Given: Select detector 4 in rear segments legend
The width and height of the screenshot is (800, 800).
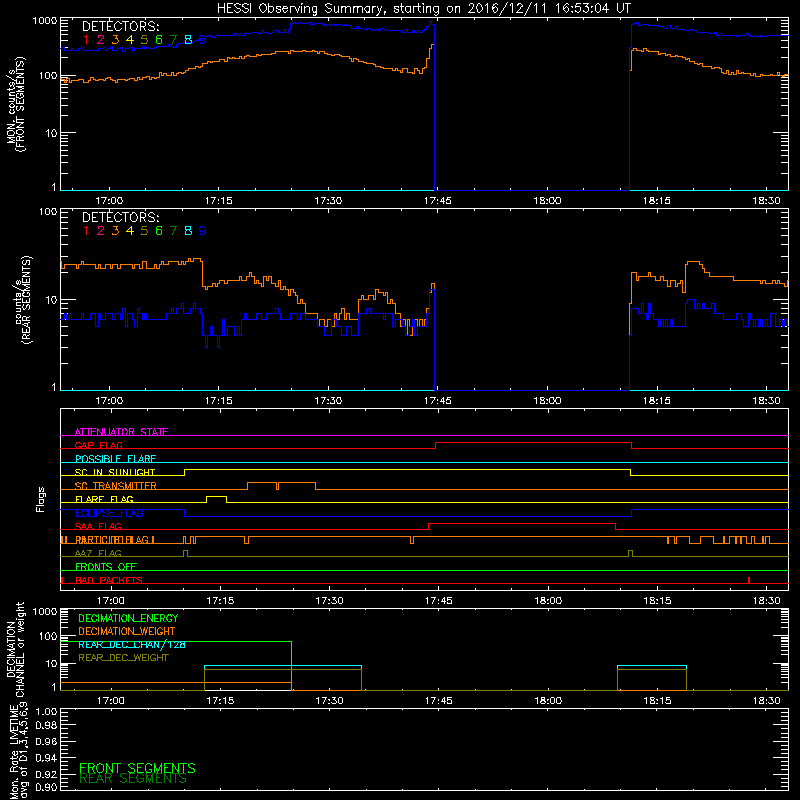Looking at the screenshot, I should click(130, 231).
